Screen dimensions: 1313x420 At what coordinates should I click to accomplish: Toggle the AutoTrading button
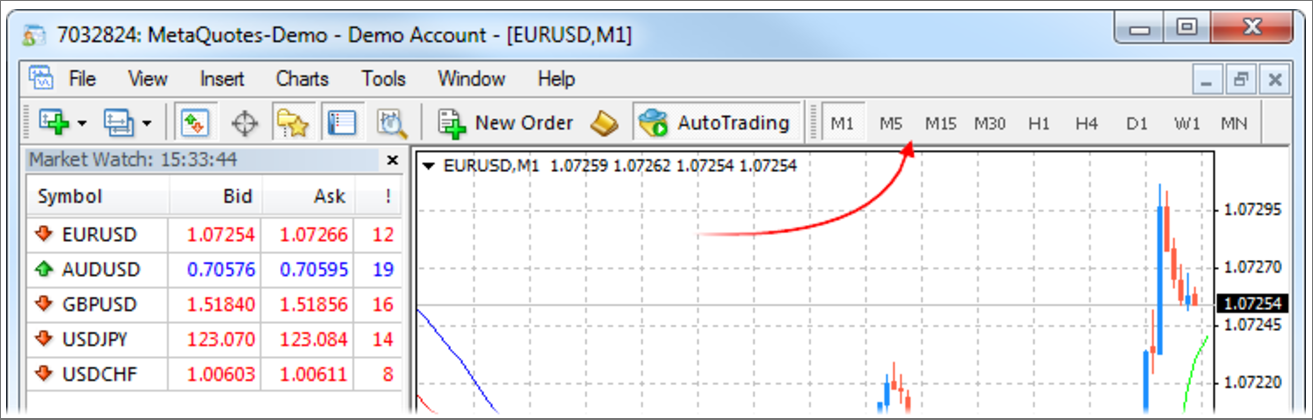pos(716,123)
